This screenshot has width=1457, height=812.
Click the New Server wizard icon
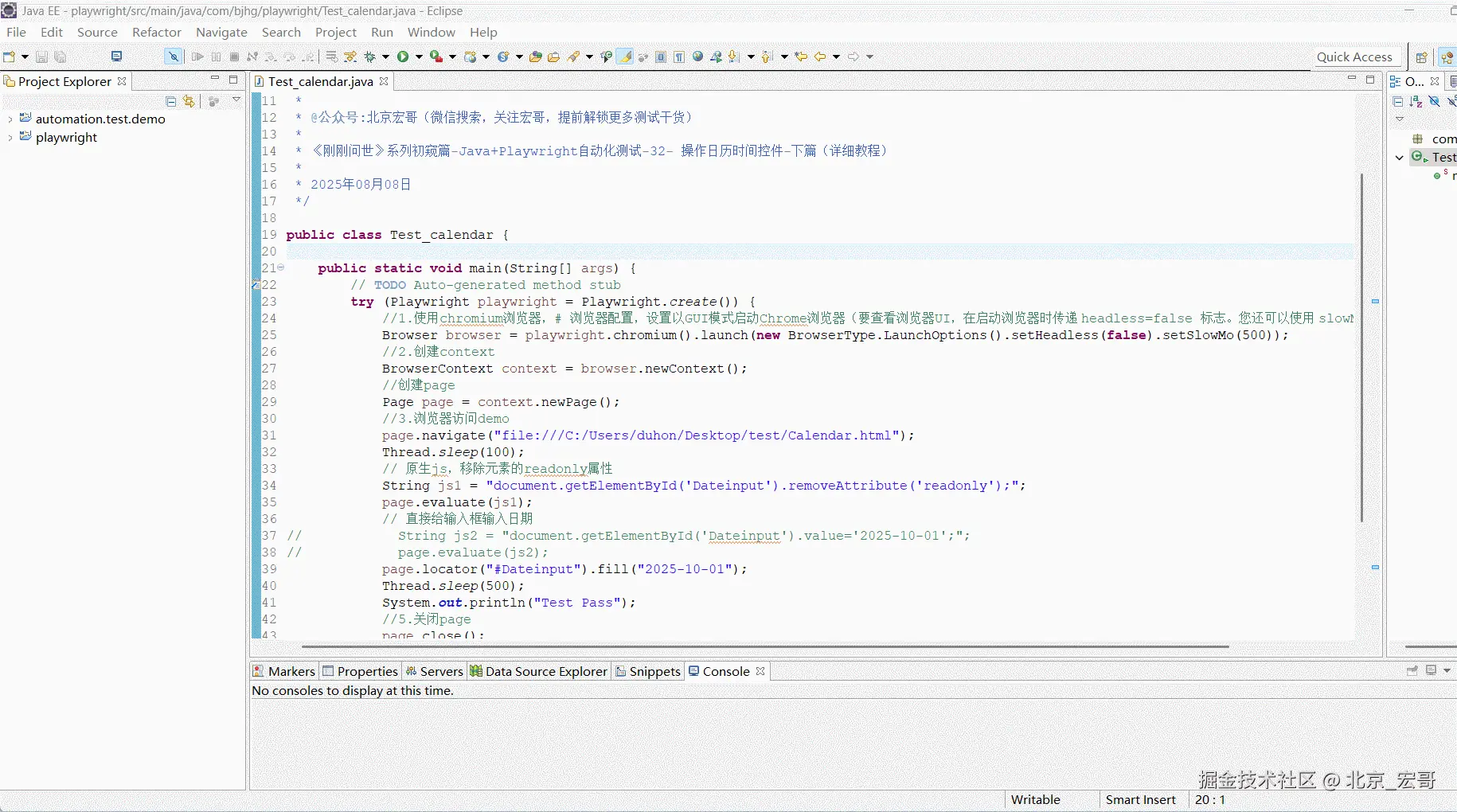[471, 57]
